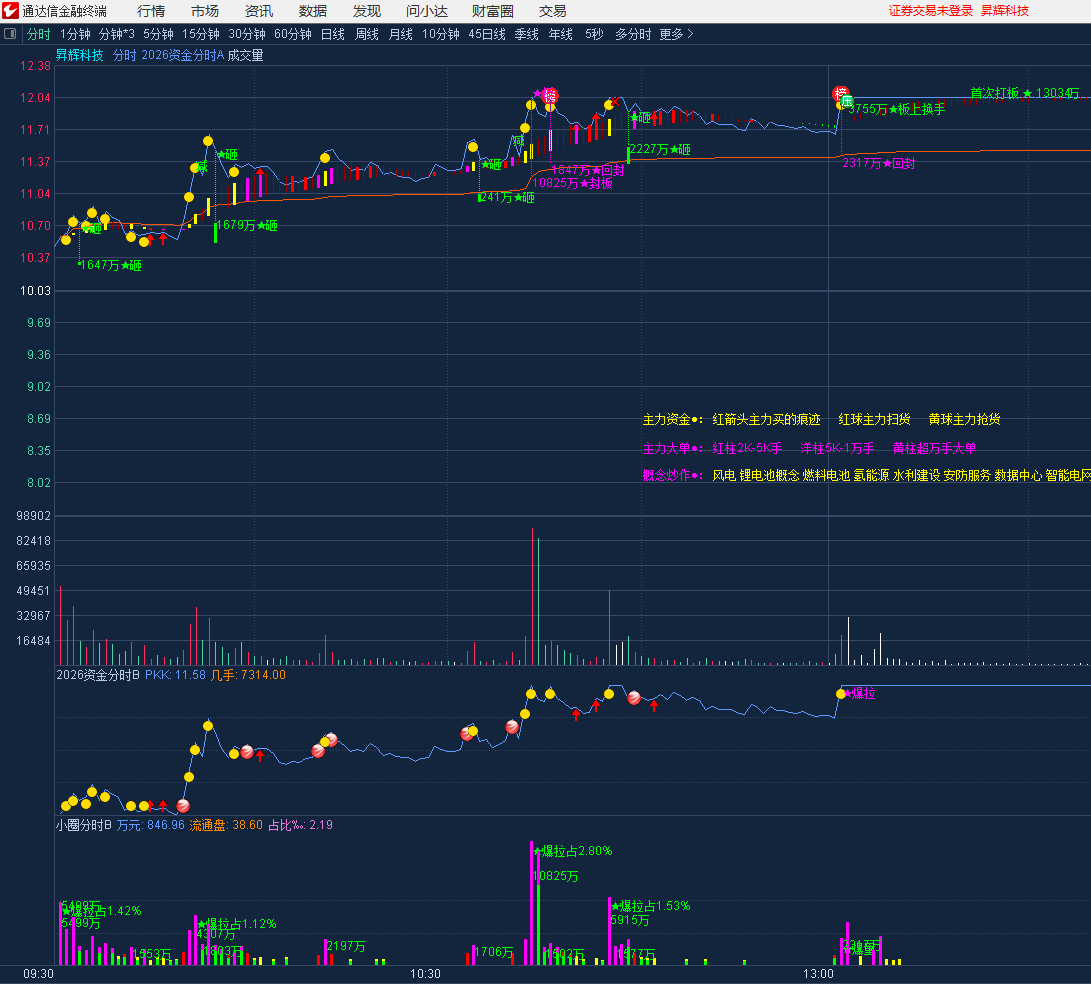
Task: Click the red 榜 badge near 12.04 peak
Action: (550, 95)
